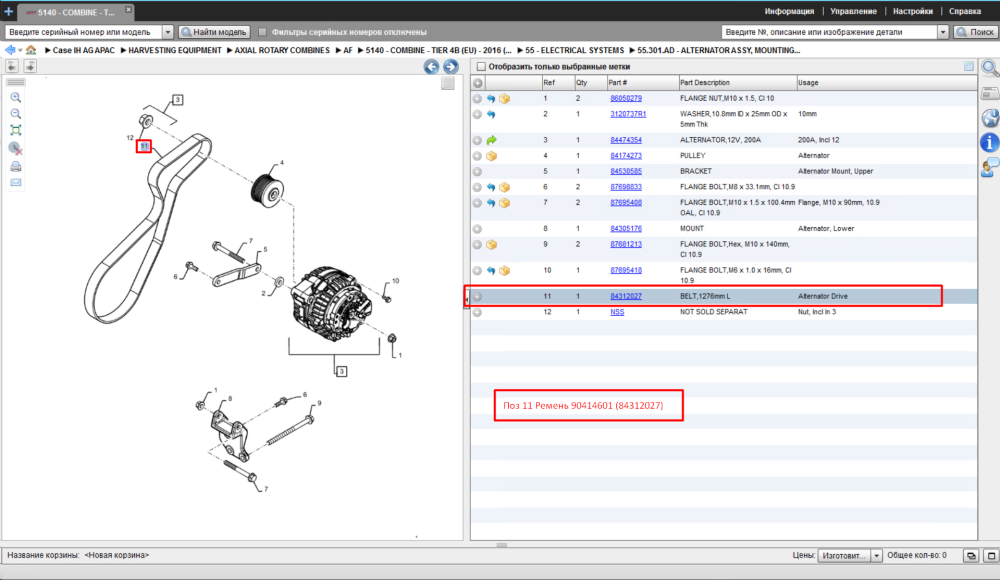Click the print diagram icon
Viewport: 1000px width, 580px height.
click(x=16, y=167)
